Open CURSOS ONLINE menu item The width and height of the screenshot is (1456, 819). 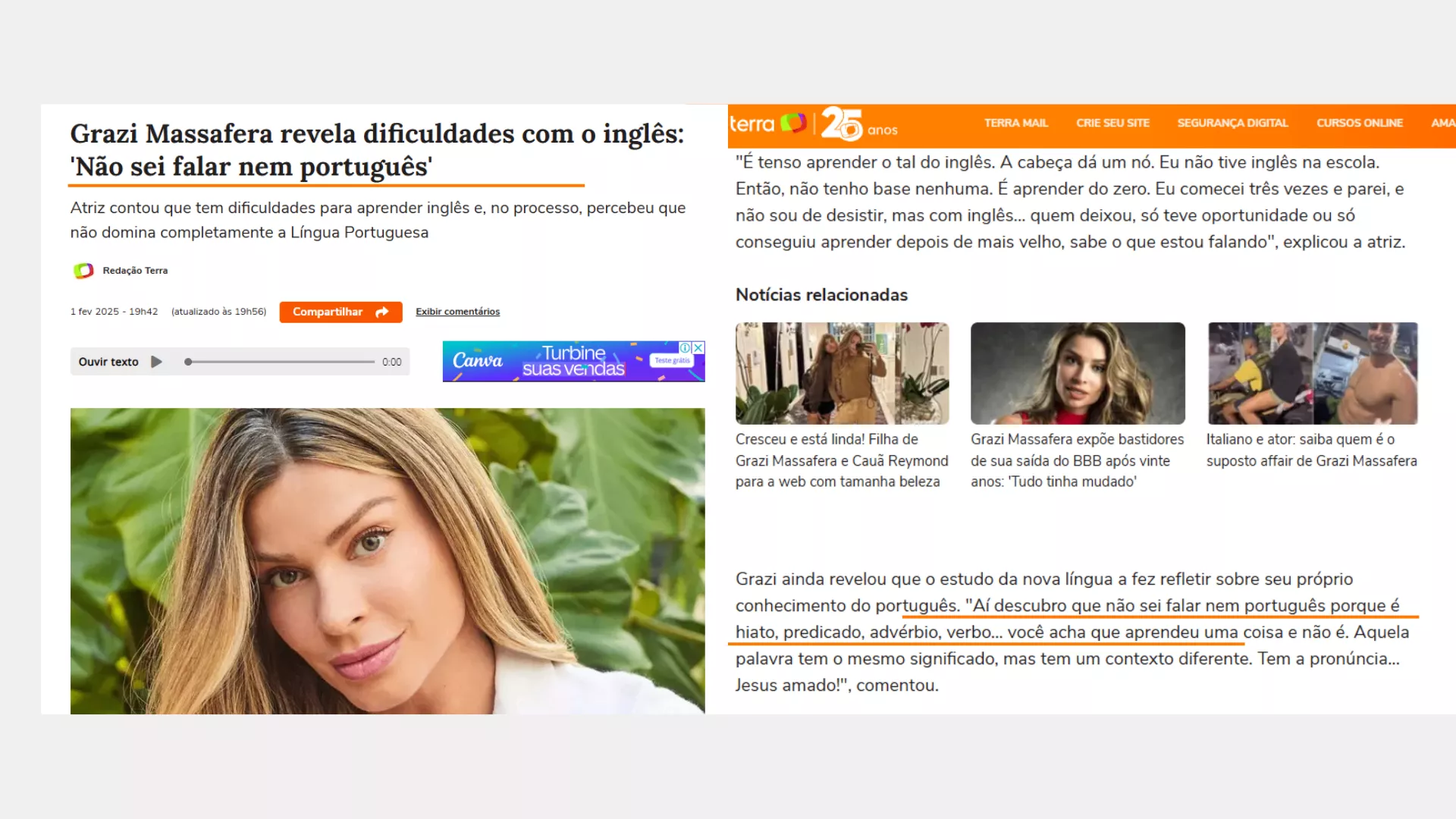(x=1359, y=123)
